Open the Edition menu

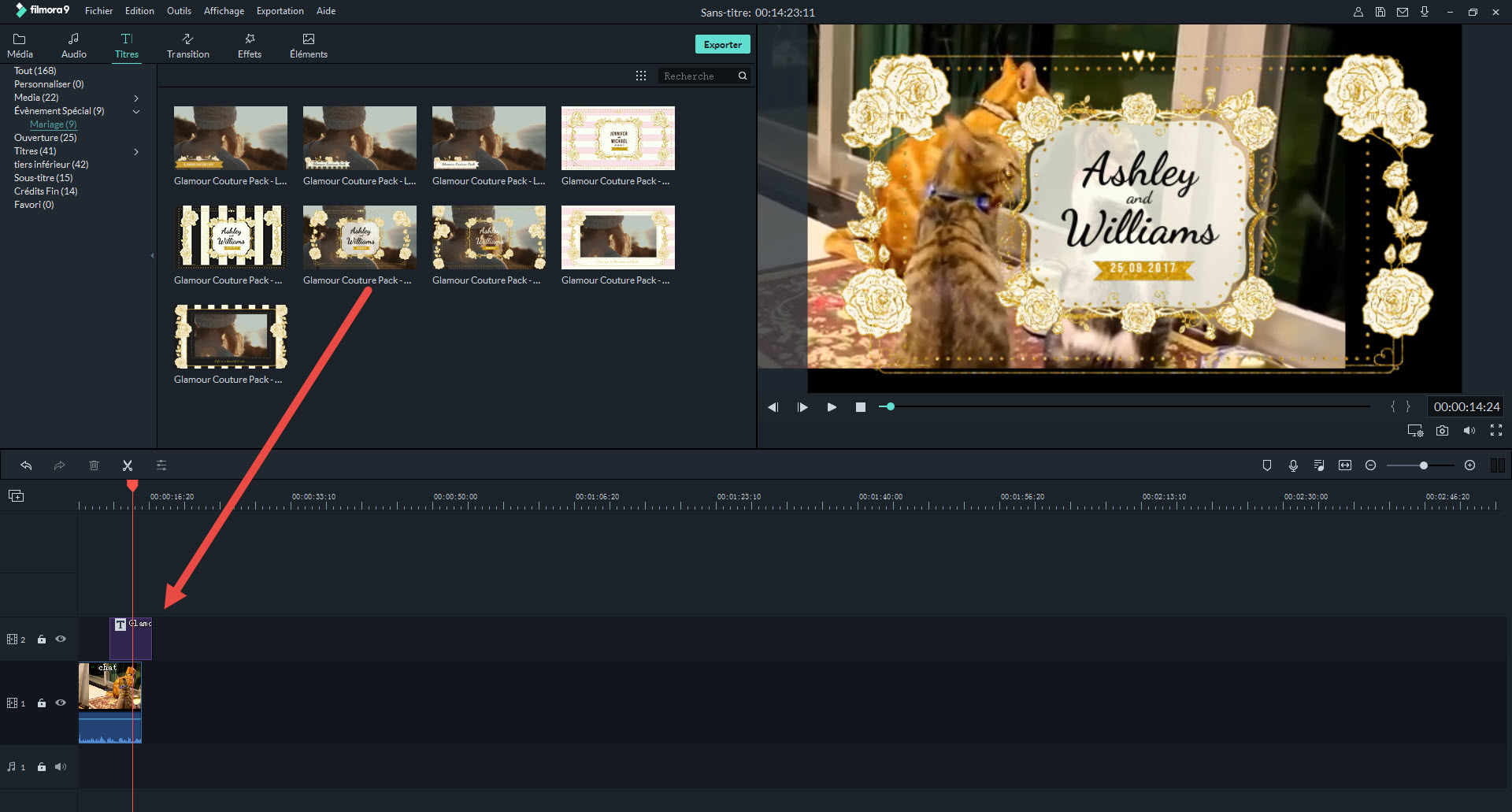[x=139, y=11]
